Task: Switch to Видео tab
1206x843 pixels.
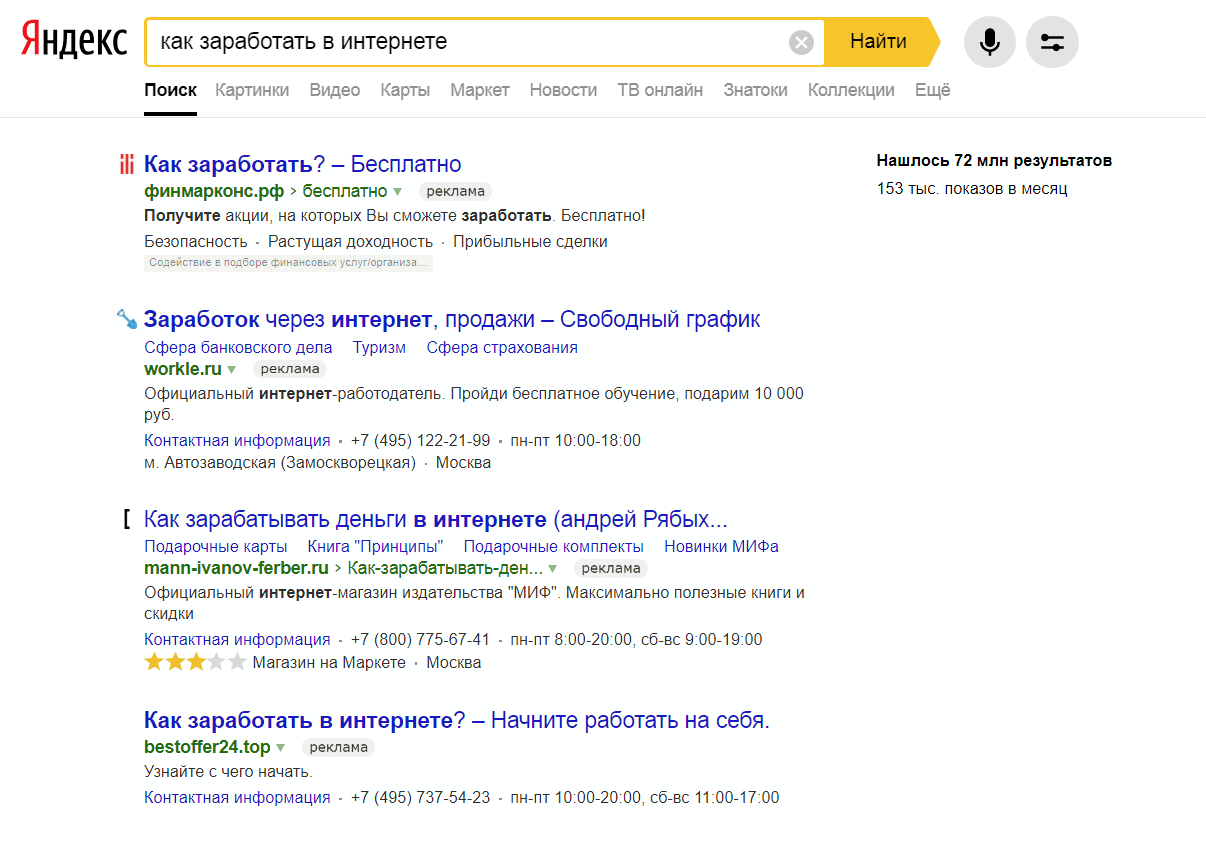Action: pyautogui.click(x=334, y=90)
